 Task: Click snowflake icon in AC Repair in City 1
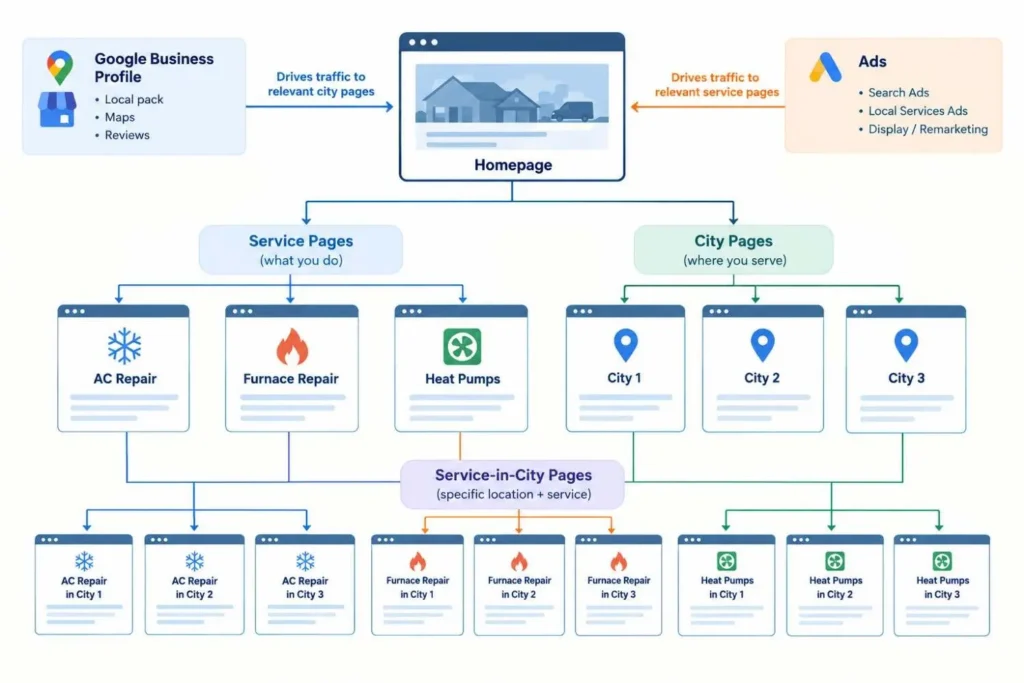84,561
